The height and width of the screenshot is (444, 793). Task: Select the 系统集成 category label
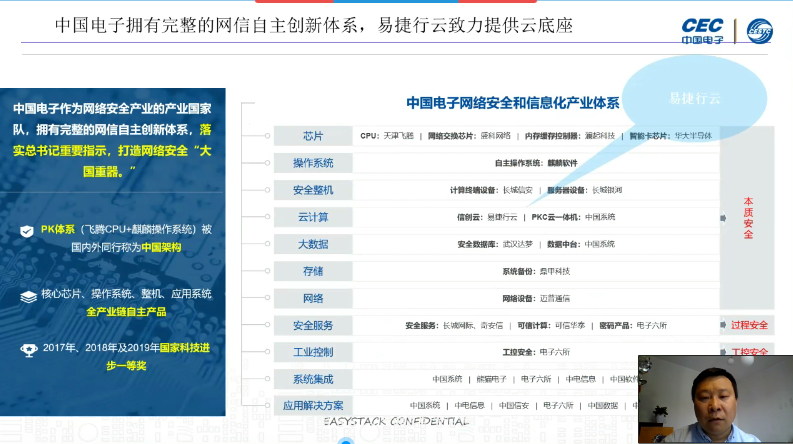[313, 379]
